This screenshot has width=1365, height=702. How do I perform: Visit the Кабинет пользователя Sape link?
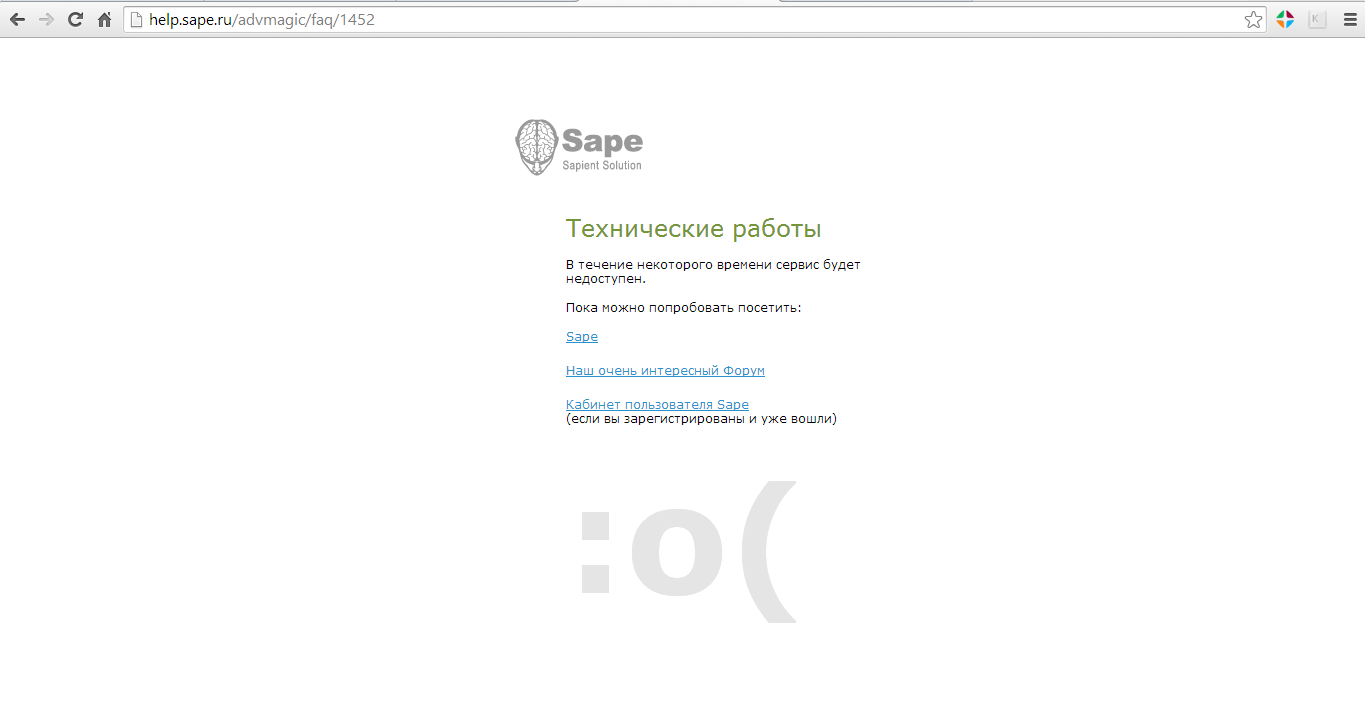tap(657, 405)
